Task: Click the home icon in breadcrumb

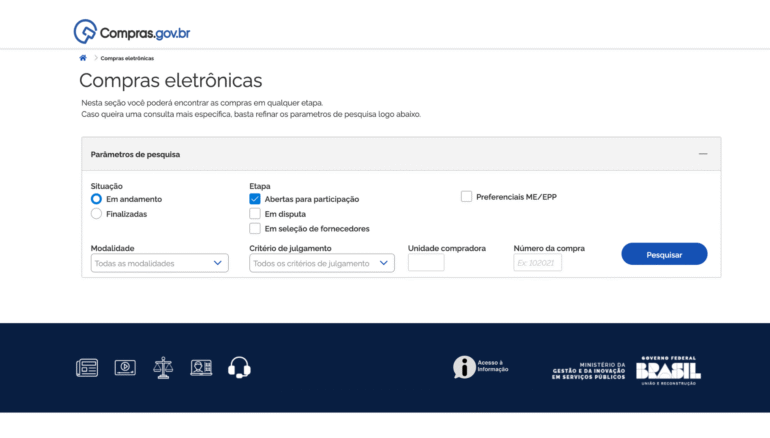Action: pyautogui.click(x=83, y=58)
